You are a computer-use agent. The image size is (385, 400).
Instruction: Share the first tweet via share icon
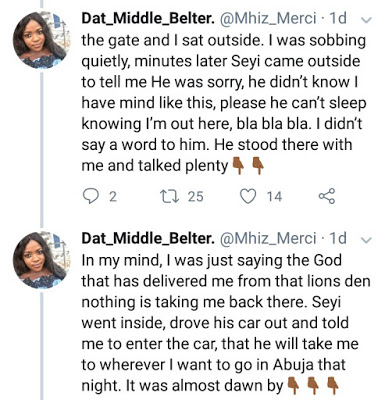[327, 196]
